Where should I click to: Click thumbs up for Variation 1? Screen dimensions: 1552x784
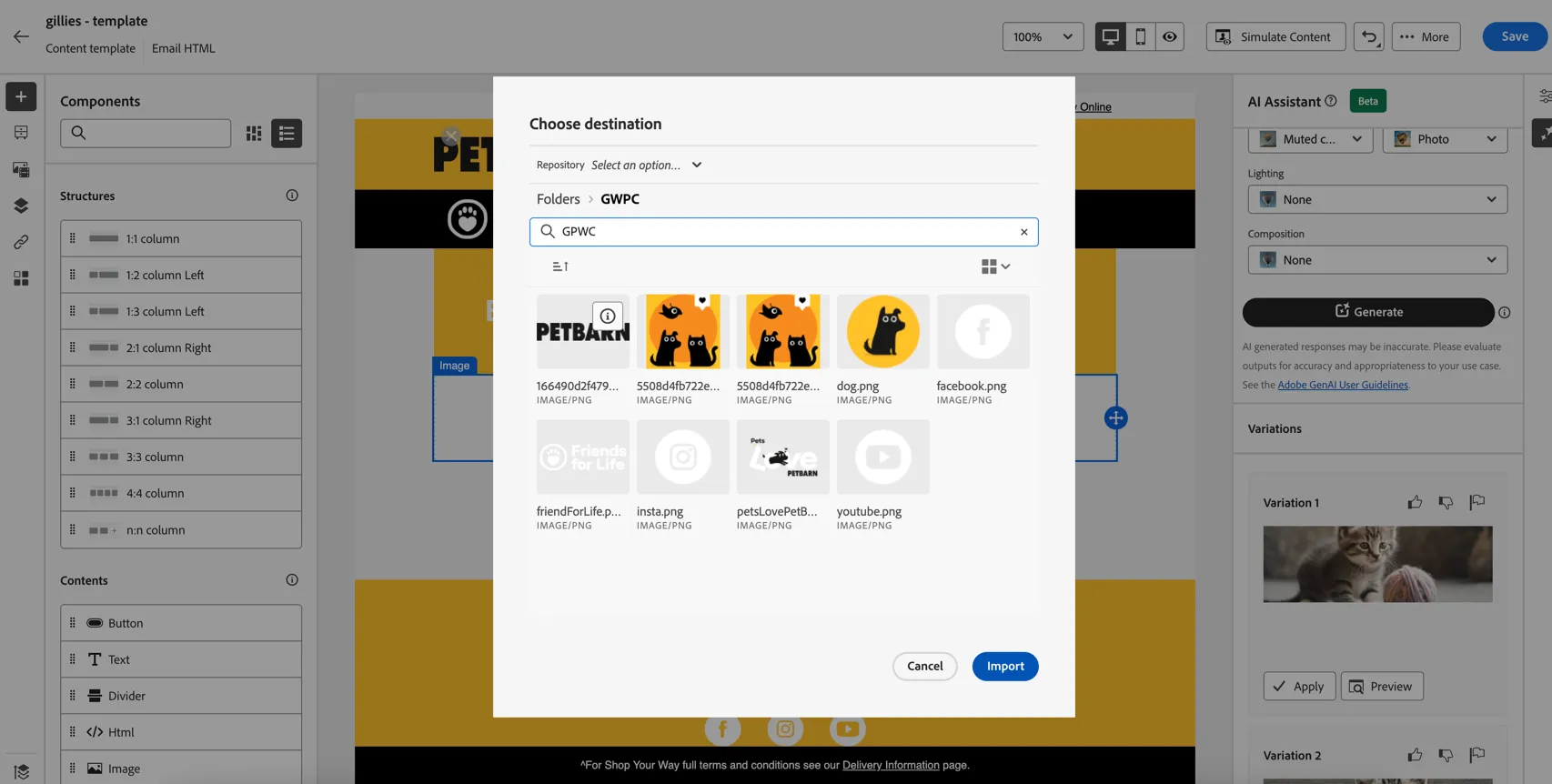click(x=1415, y=502)
